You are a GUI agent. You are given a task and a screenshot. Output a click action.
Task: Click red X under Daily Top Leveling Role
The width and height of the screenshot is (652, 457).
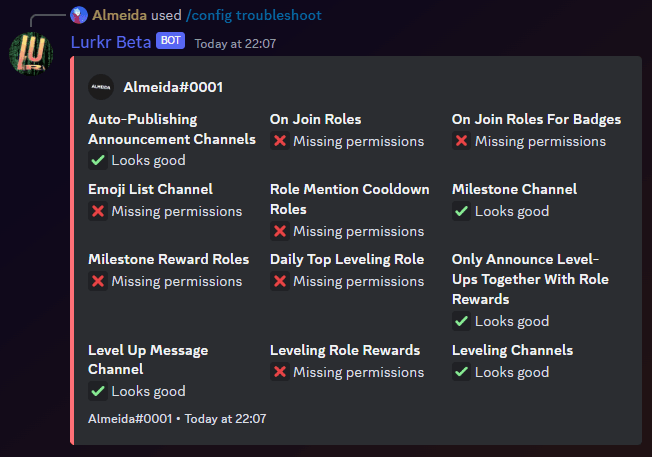(279, 281)
